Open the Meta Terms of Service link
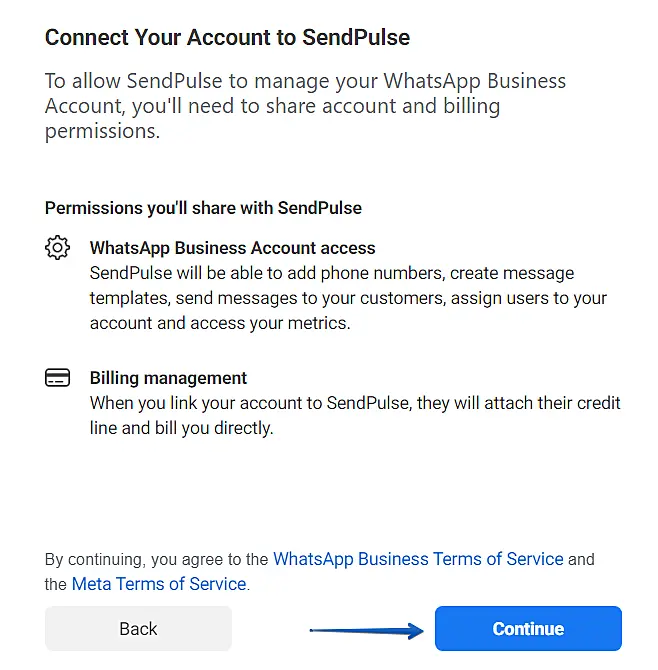The width and height of the screenshot is (658, 670). coord(159,584)
